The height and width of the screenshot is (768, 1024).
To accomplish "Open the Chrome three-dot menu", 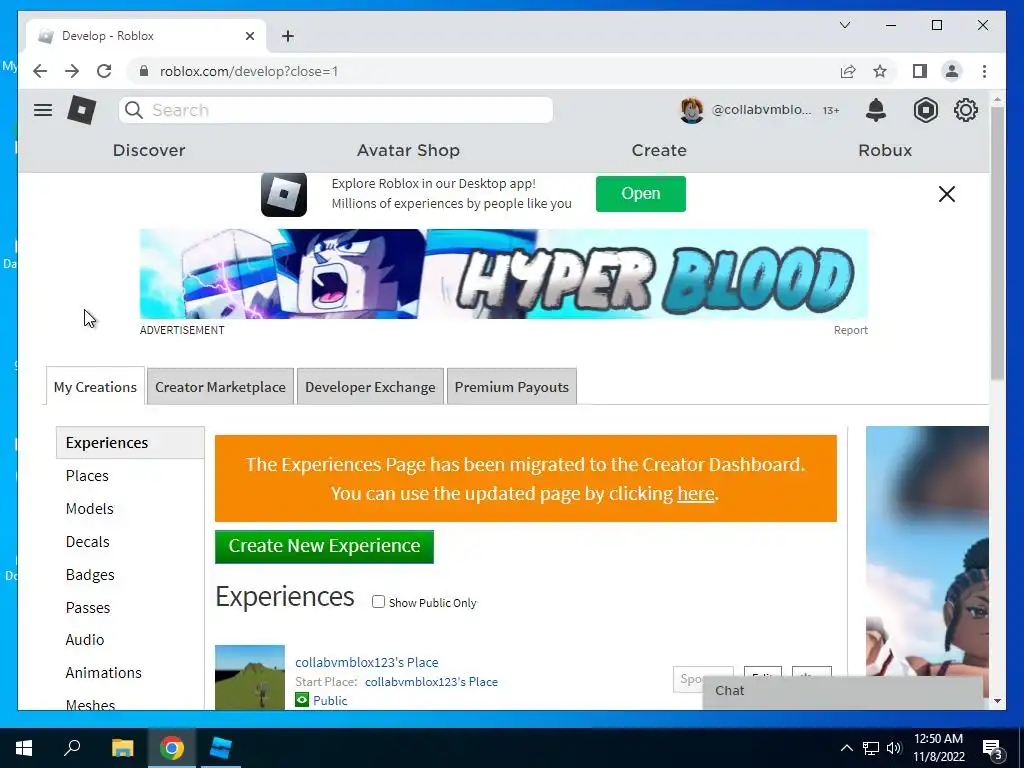I will click(x=984, y=71).
